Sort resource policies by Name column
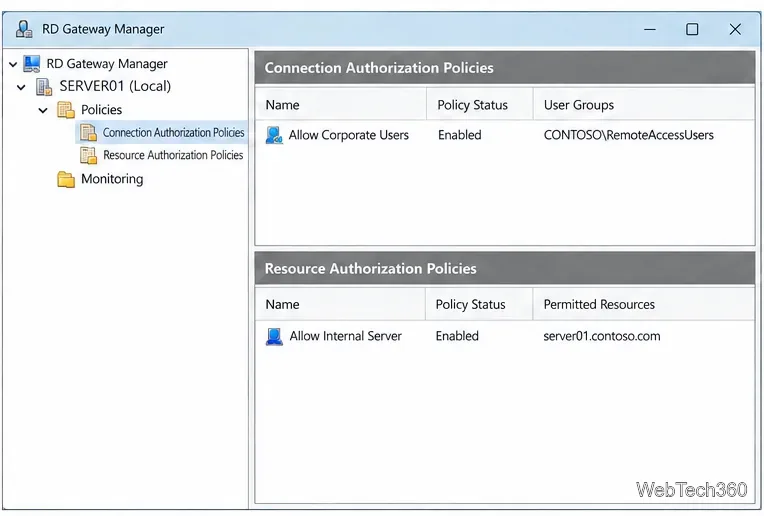The width and height of the screenshot is (764, 516). (340, 305)
